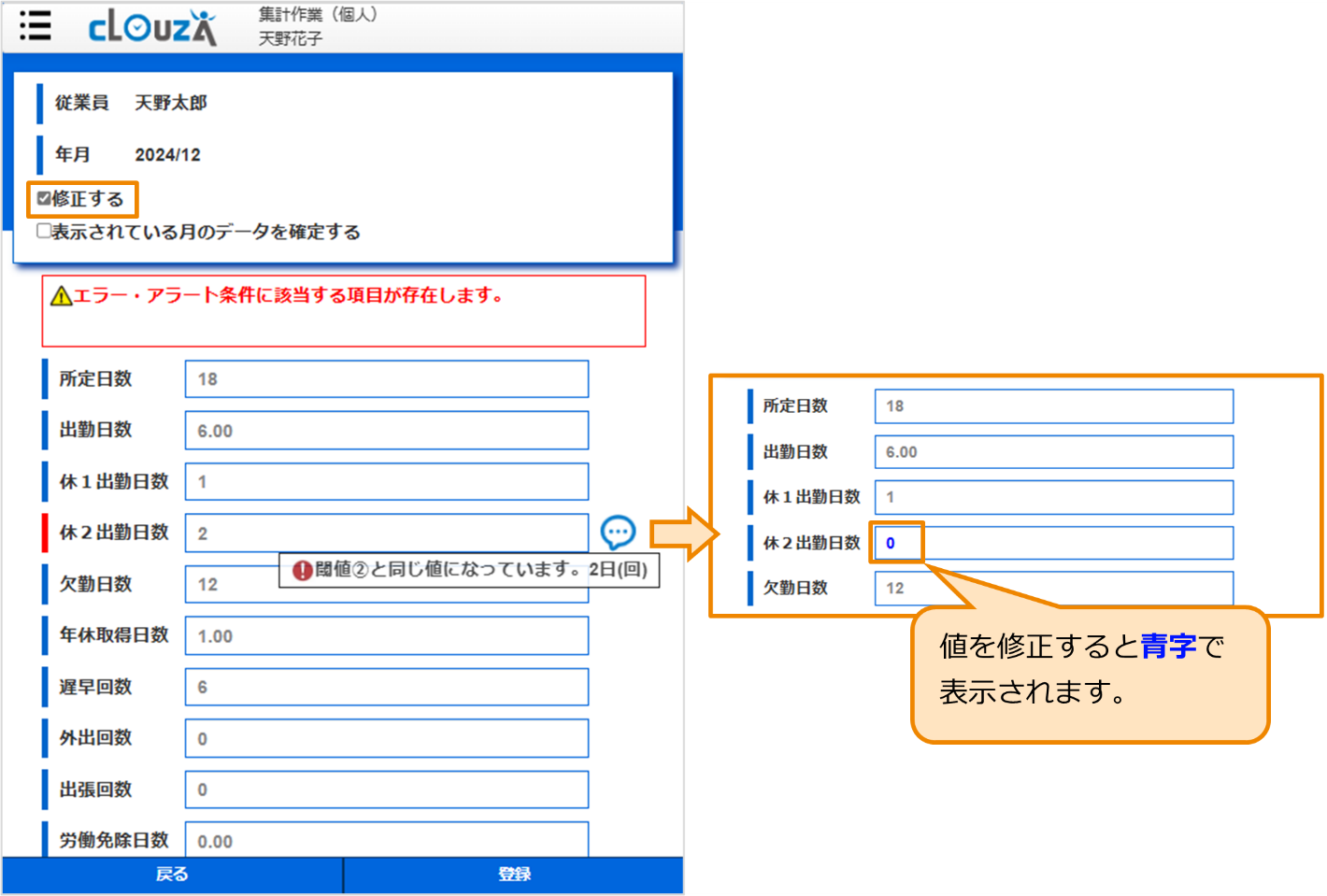Click the 年休取得日数 input showing 1.00
The height and width of the screenshot is (896, 1327).
point(386,635)
